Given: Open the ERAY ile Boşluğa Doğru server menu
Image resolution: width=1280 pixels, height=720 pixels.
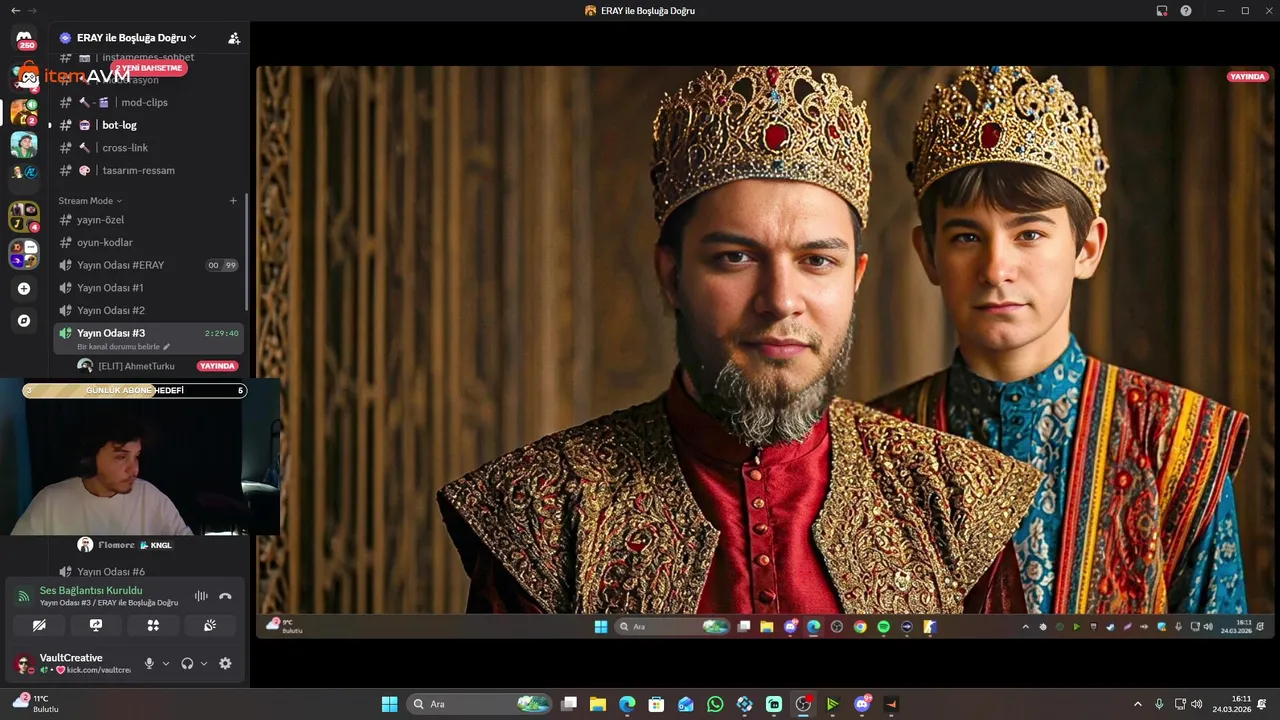Looking at the screenshot, I should (136, 38).
